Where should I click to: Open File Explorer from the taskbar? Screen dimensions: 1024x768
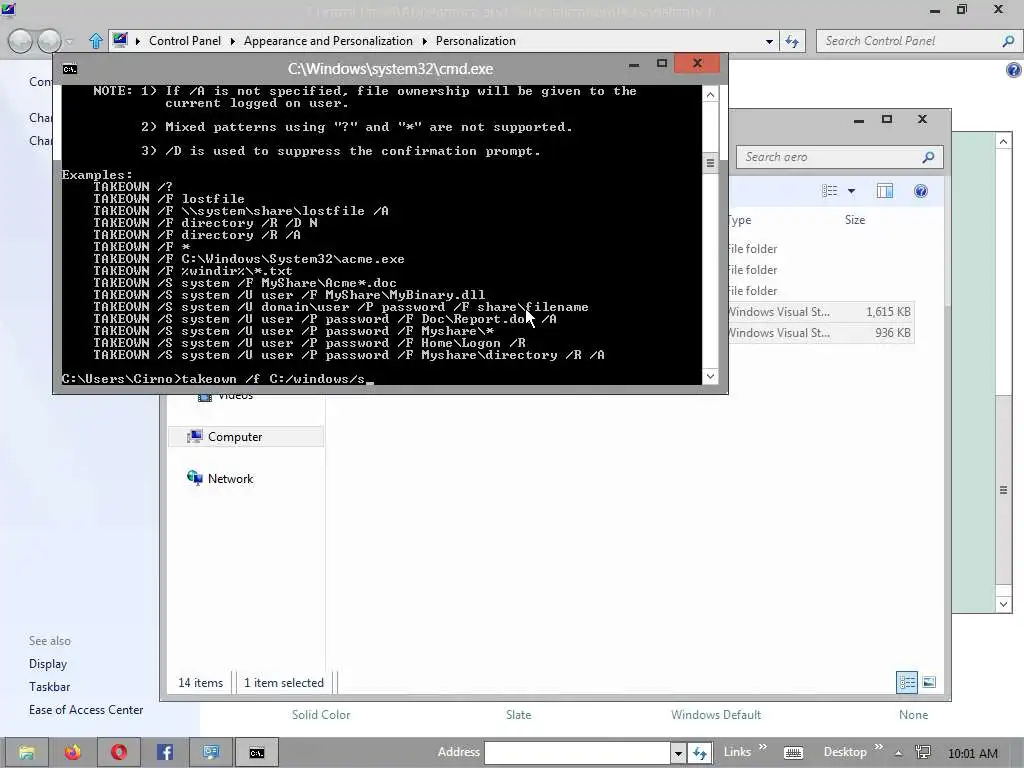(x=27, y=752)
